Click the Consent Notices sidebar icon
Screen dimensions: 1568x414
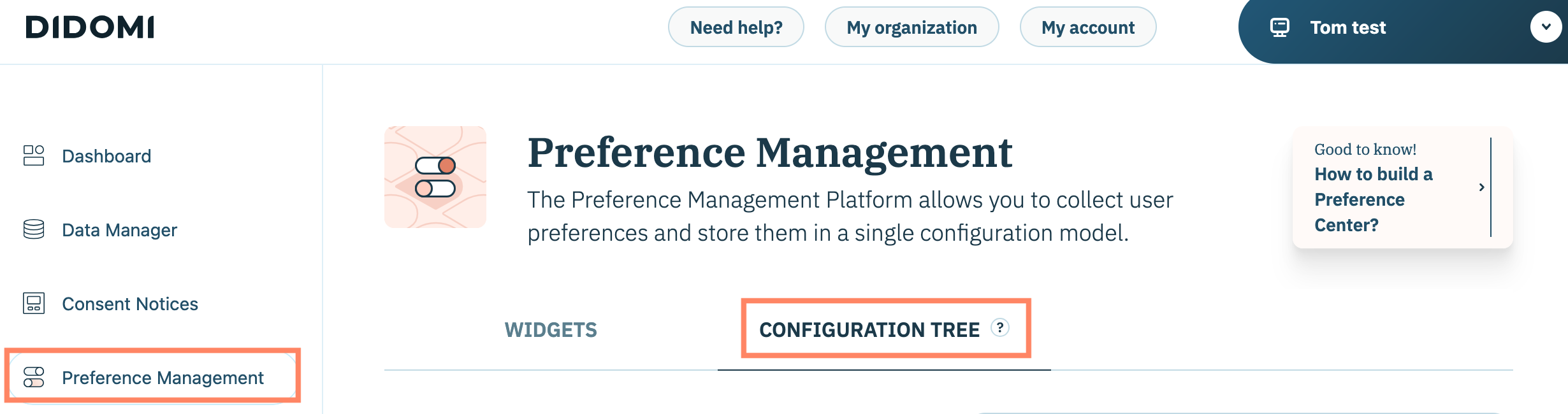coord(34,303)
